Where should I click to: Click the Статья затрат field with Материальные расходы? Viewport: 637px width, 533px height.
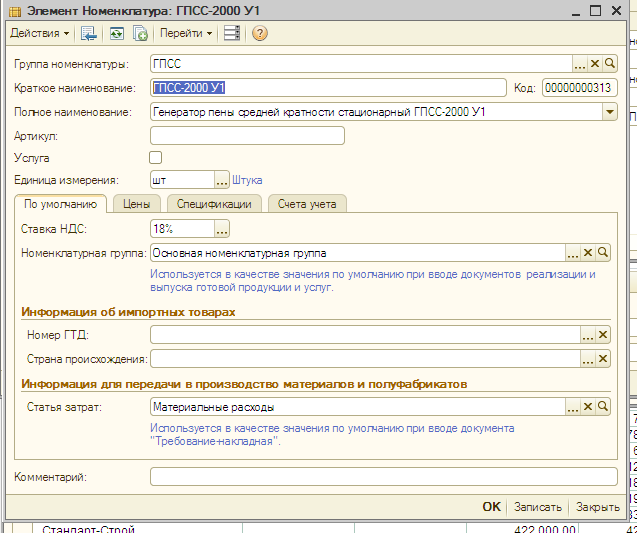click(358, 407)
